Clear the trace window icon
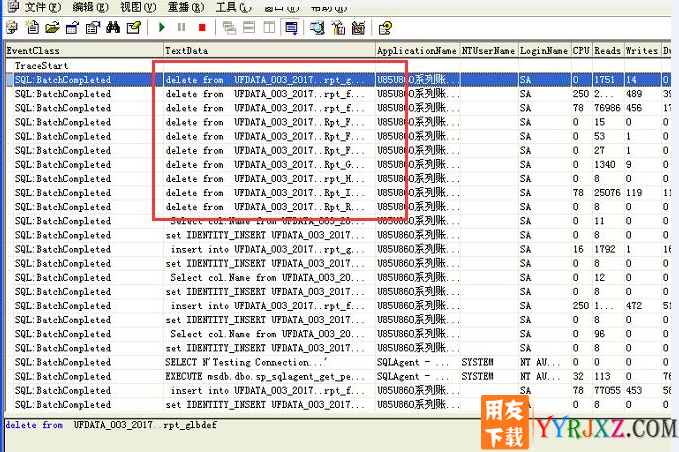 click(x=134, y=28)
